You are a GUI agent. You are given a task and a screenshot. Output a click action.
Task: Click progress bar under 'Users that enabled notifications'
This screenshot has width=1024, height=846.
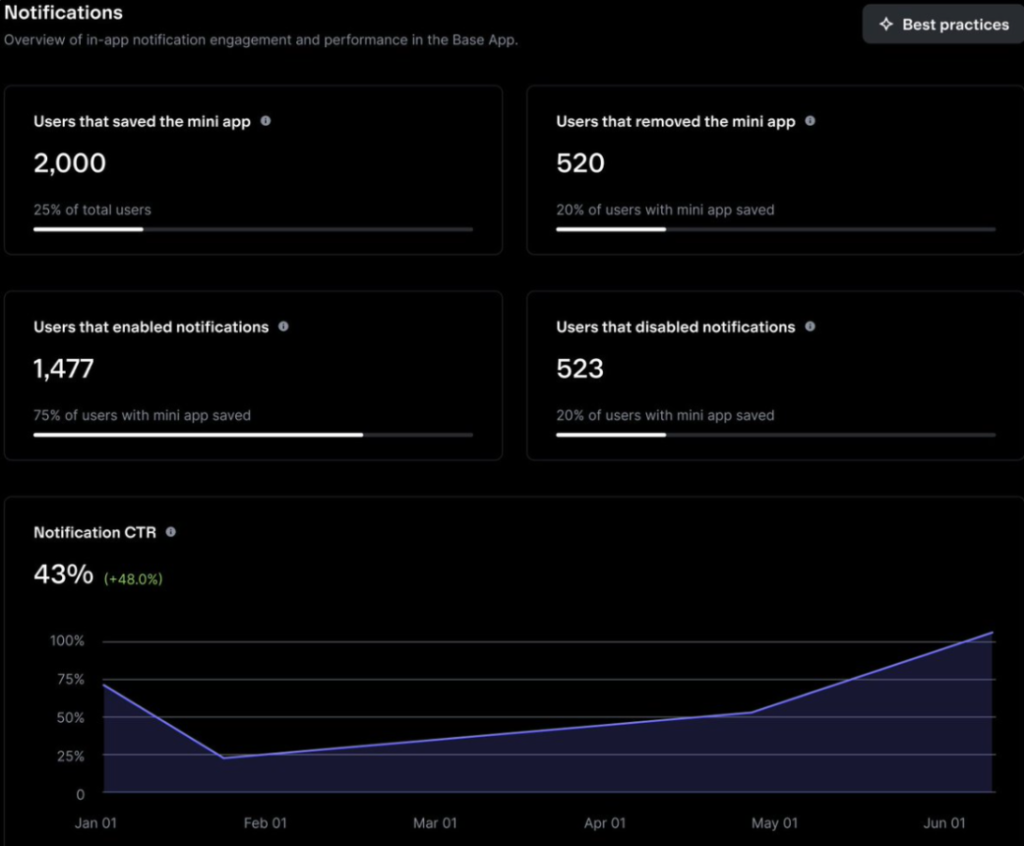click(x=253, y=435)
